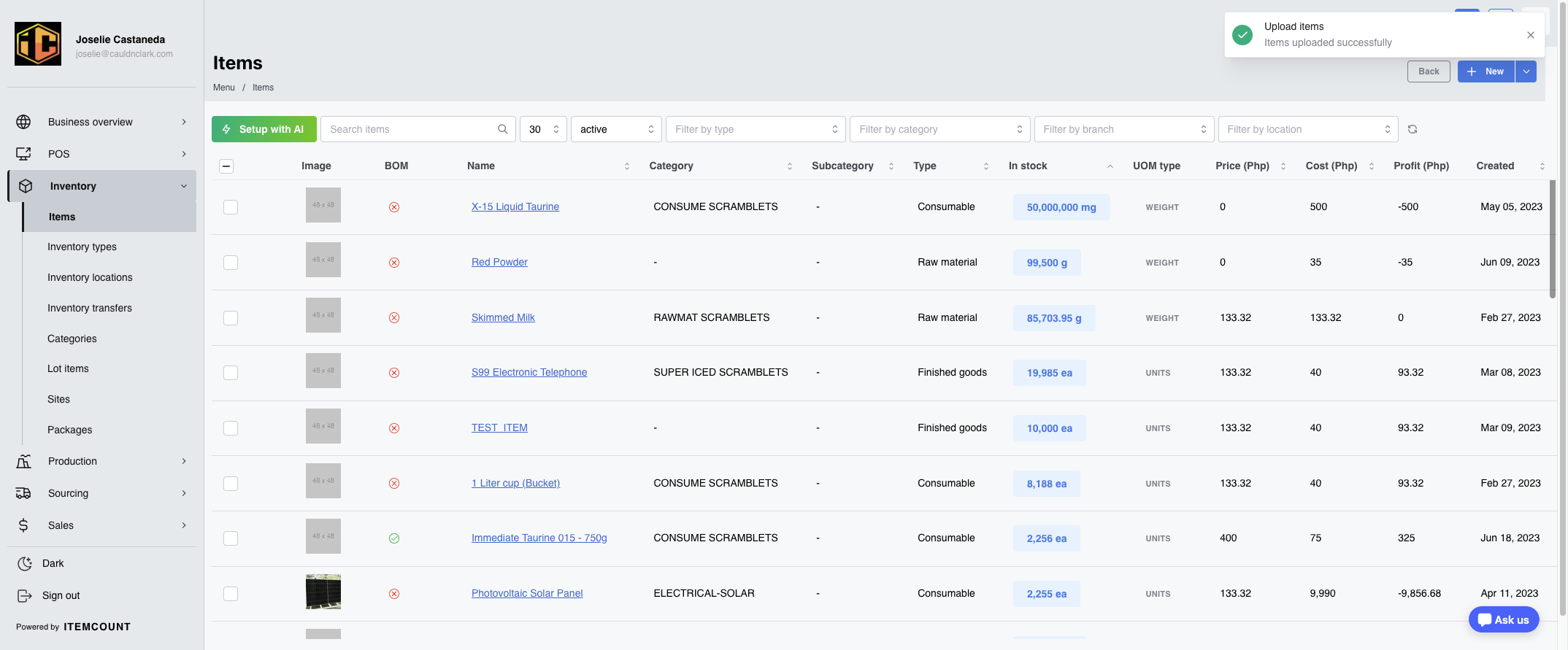Screen dimensions: 1568x650
Task: Open the Filter by type dropdown
Action: tap(756, 129)
